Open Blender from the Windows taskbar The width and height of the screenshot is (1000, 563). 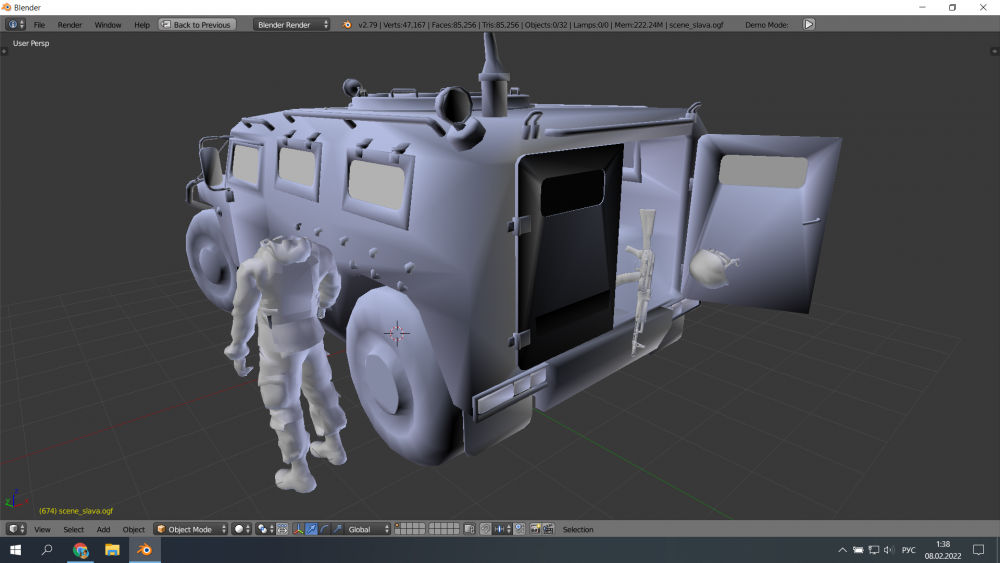click(145, 550)
